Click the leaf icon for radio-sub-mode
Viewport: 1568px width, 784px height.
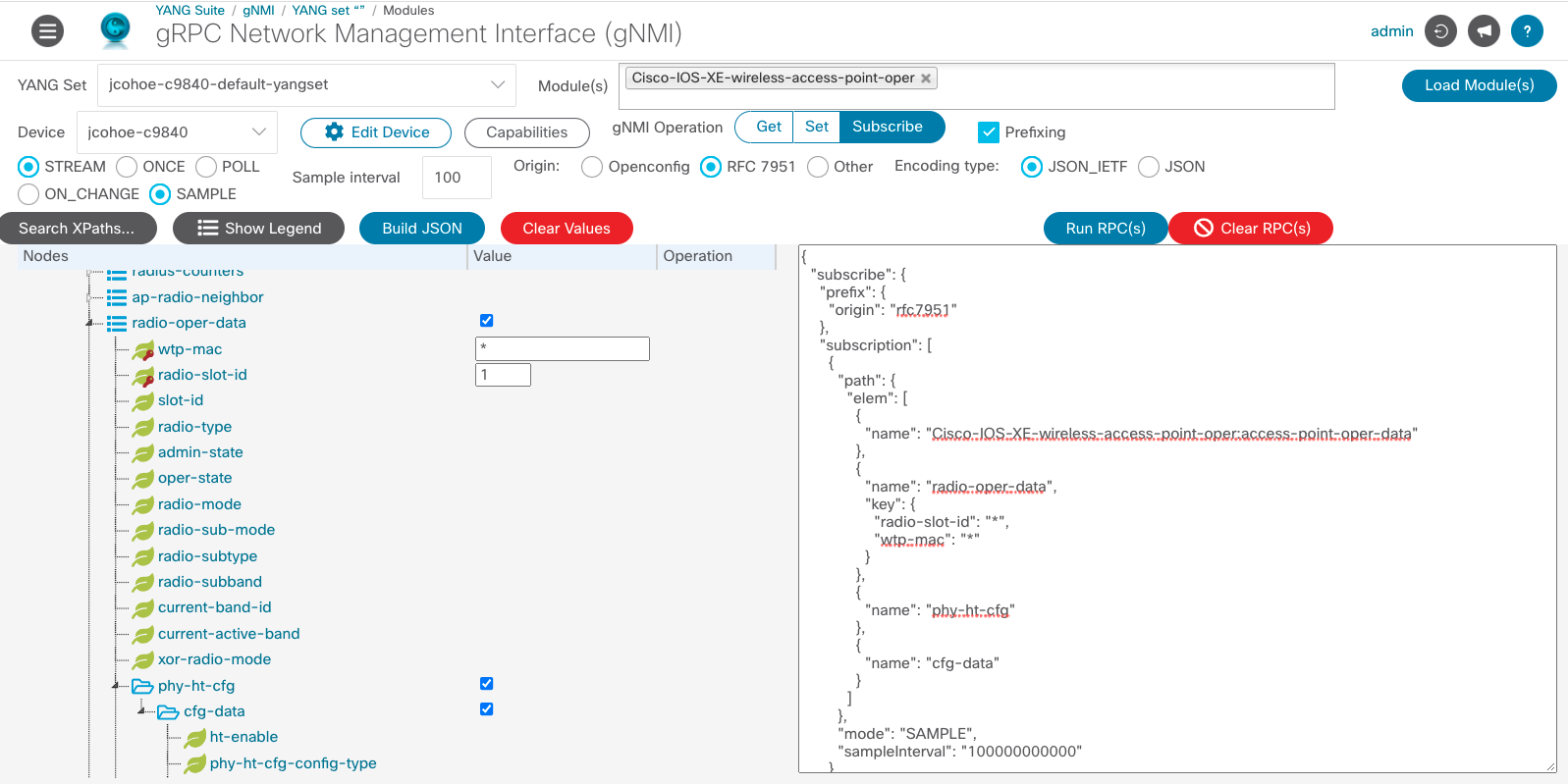[x=143, y=531]
